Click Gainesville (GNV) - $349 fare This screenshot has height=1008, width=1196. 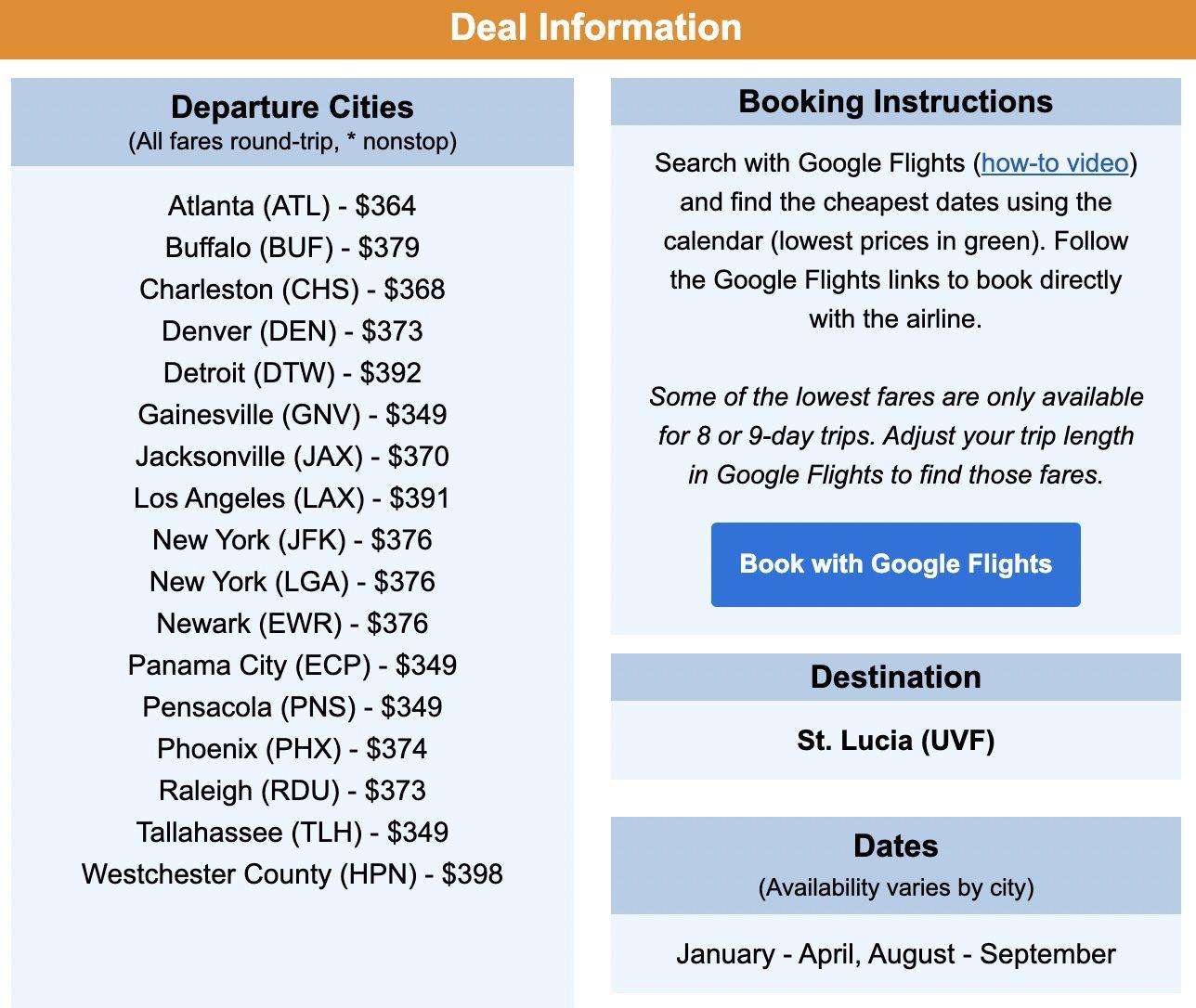point(292,415)
